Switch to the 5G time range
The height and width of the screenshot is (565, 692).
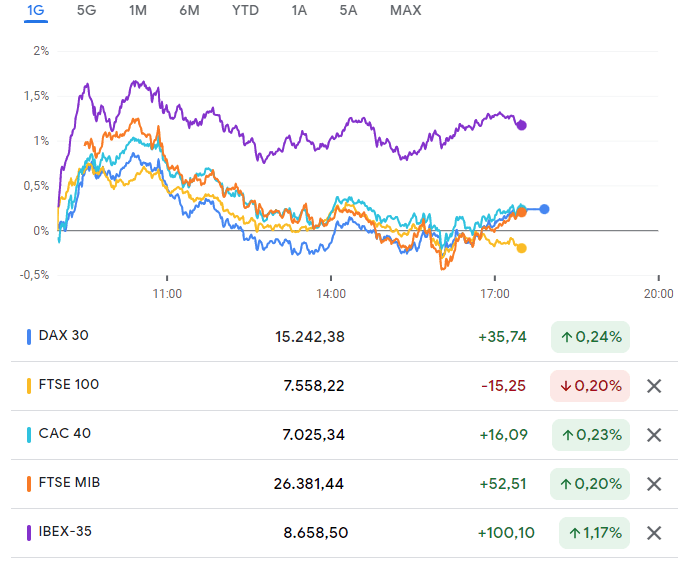tap(86, 10)
